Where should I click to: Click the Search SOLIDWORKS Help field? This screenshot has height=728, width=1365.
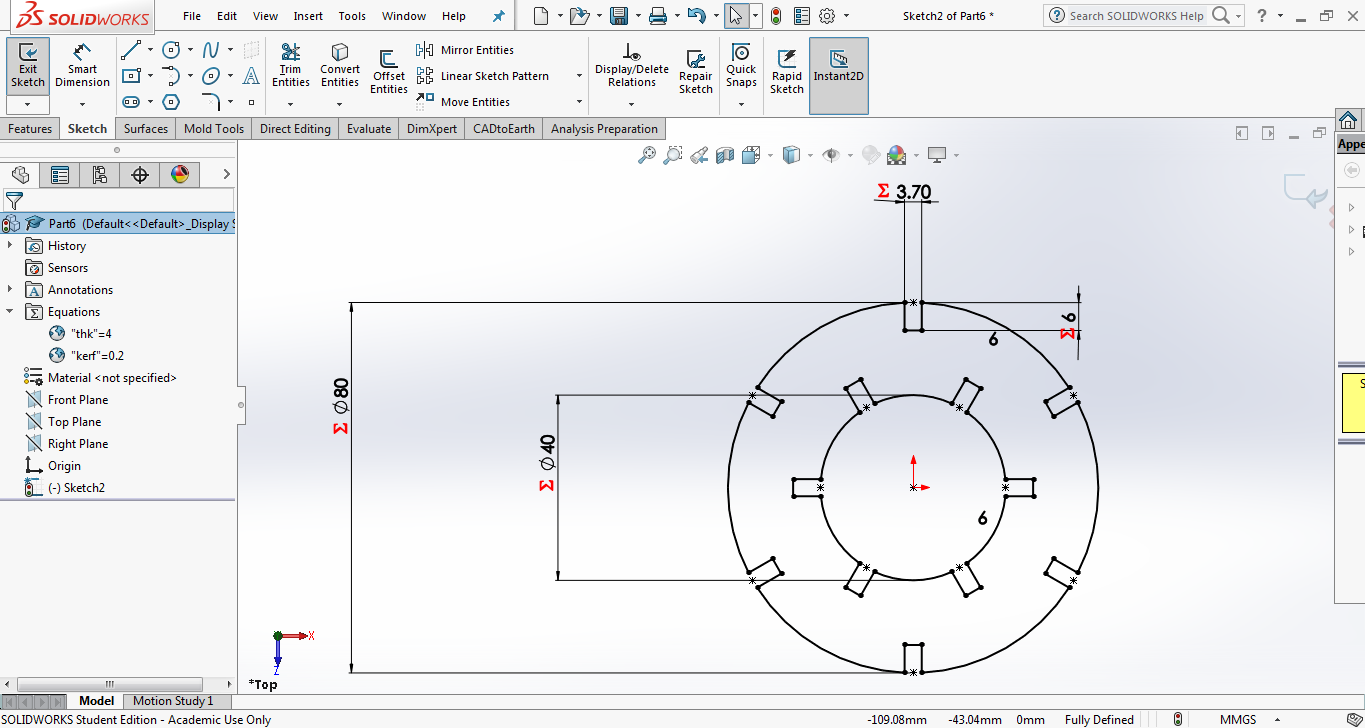(1135, 16)
